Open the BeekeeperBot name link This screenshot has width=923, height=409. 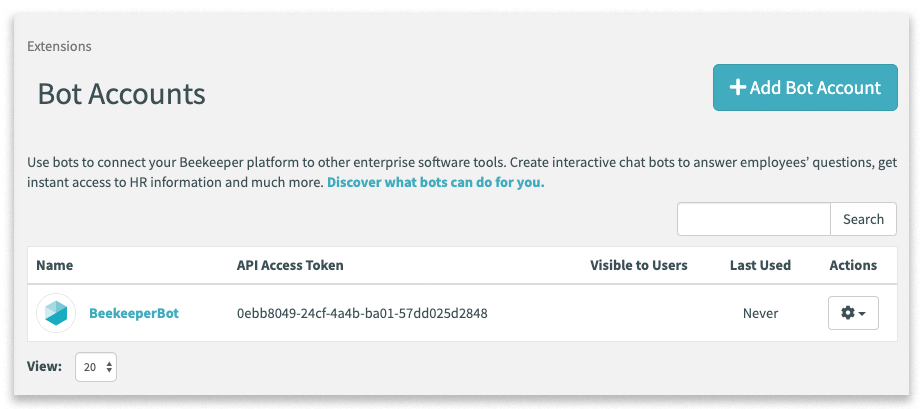pyautogui.click(x=134, y=313)
